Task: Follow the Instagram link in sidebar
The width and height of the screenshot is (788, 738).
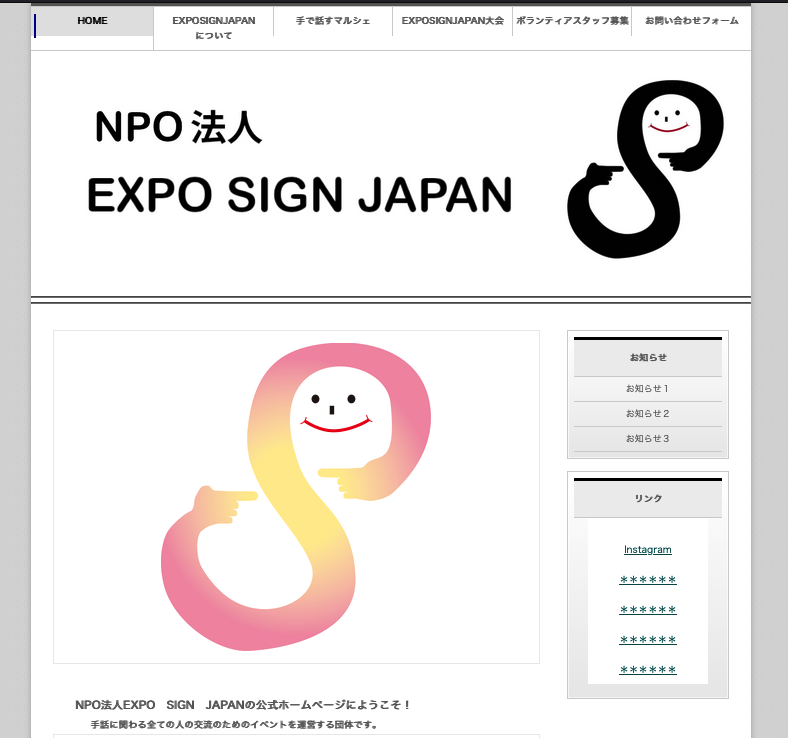Action: [x=647, y=550]
